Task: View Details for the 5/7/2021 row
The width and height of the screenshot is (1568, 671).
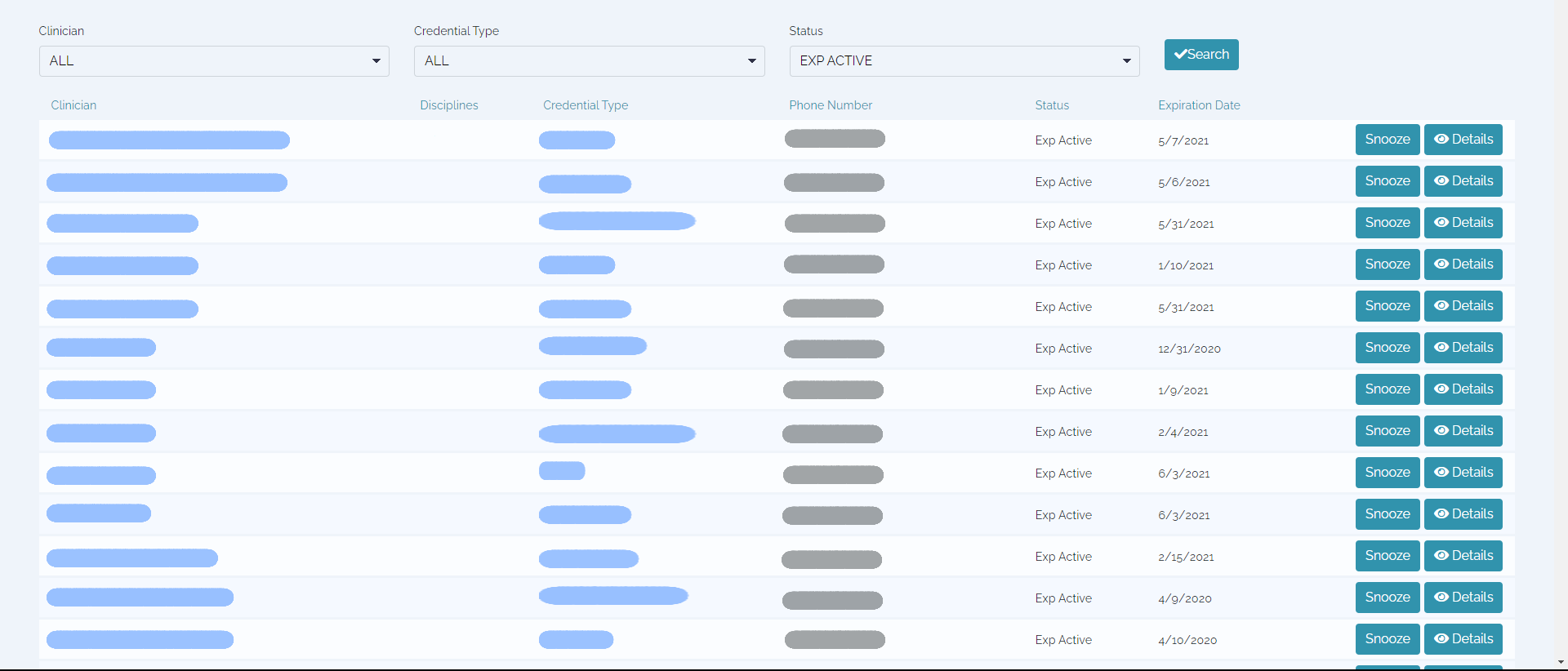Action: tap(1463, 140)
